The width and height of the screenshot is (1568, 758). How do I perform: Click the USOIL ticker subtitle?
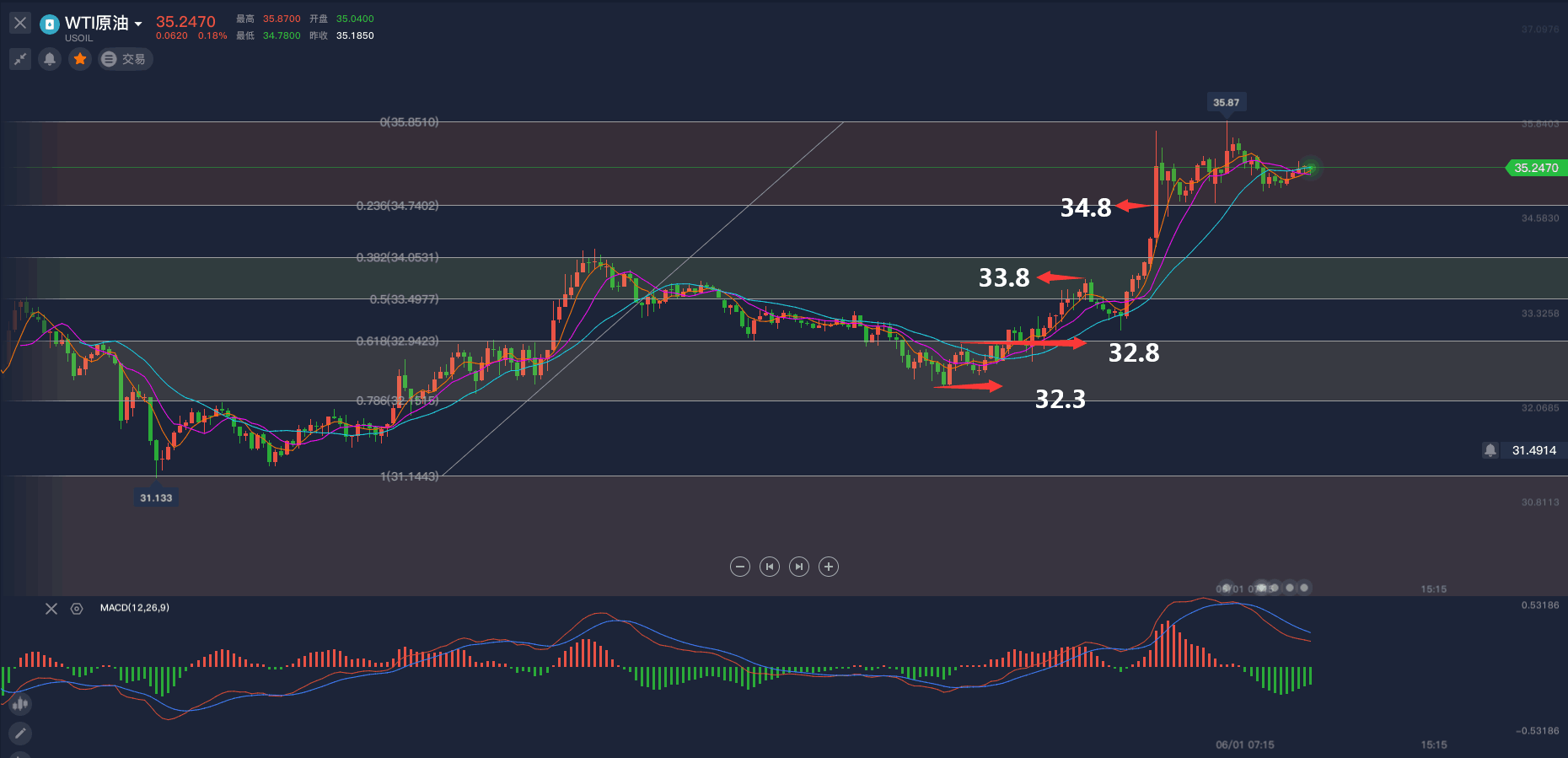pos(79,38)
